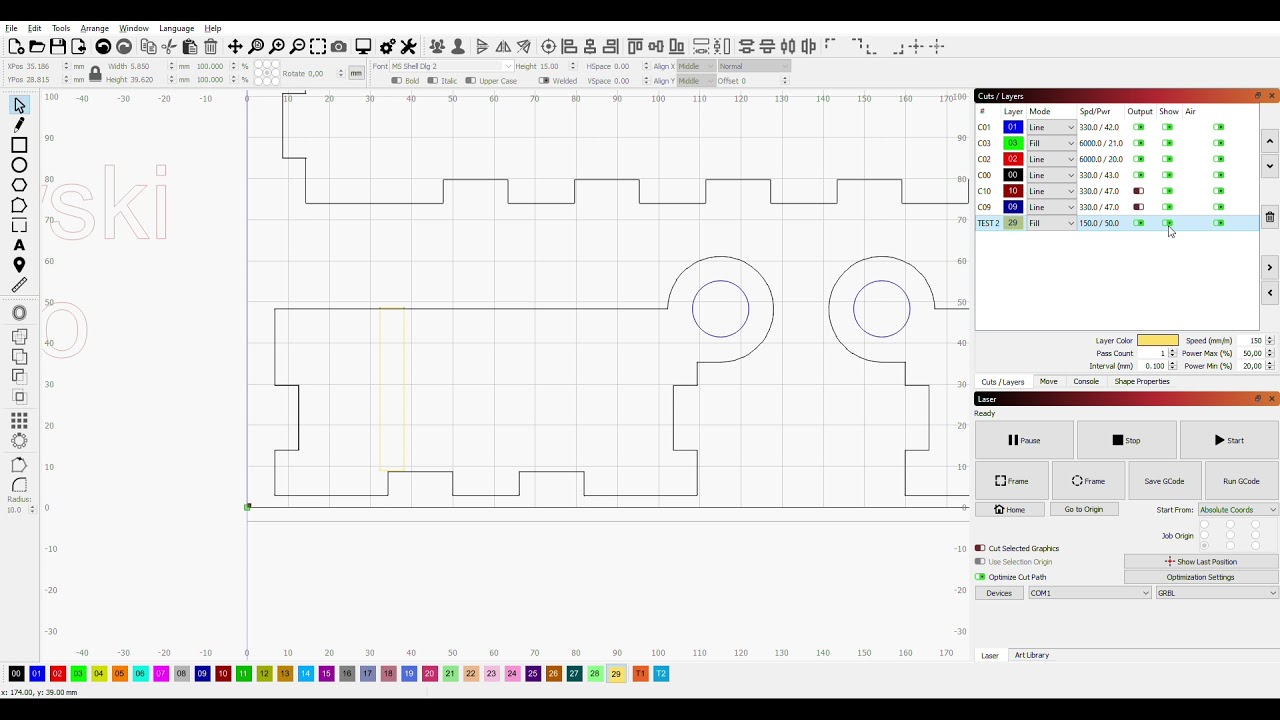Click the Stop button
The width and height of the screenshot is (1280, 720).
pyautogui.click(x=1126, y=440)
